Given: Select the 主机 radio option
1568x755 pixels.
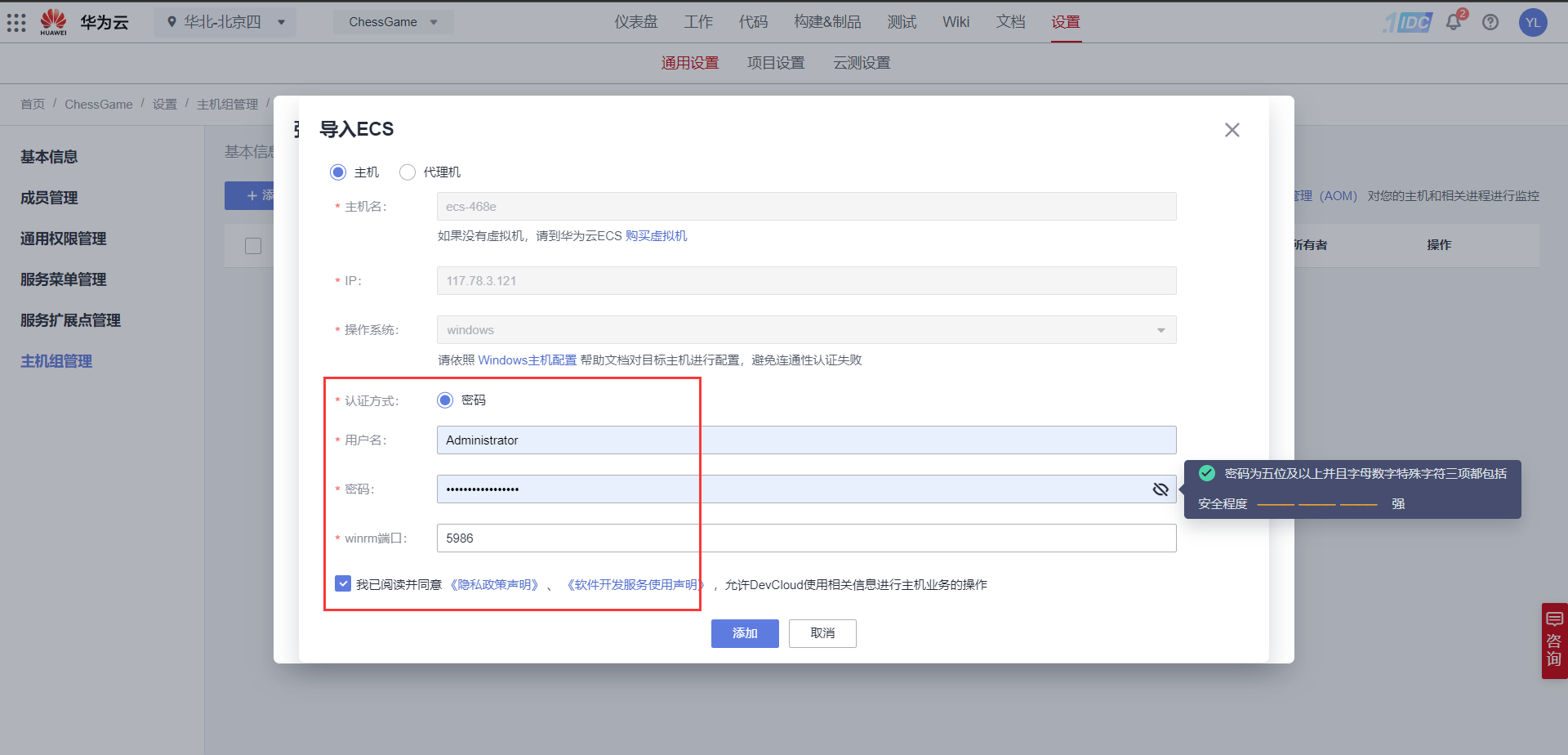Looking at the screenshot, I should click(x=338, y=172).
